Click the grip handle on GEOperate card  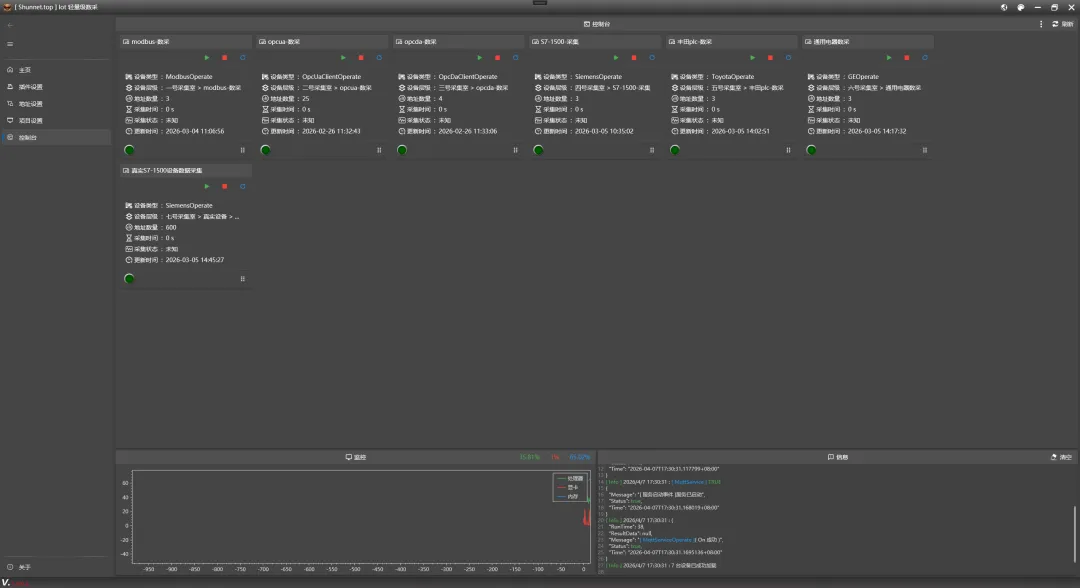coord(924,150)
